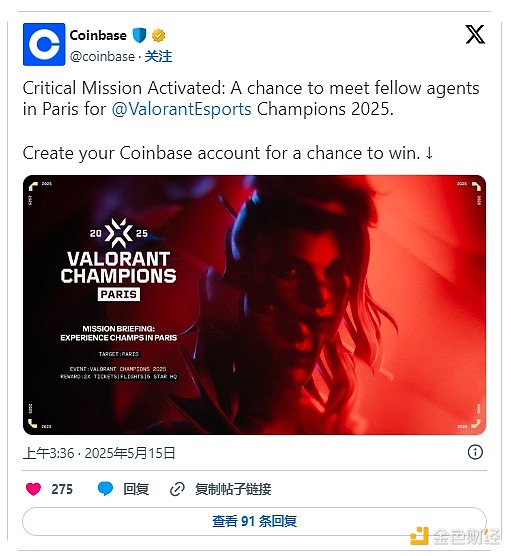
Task: Click the blue reply bubble icon
Action: pyautogui.click(x=105, y=489)
